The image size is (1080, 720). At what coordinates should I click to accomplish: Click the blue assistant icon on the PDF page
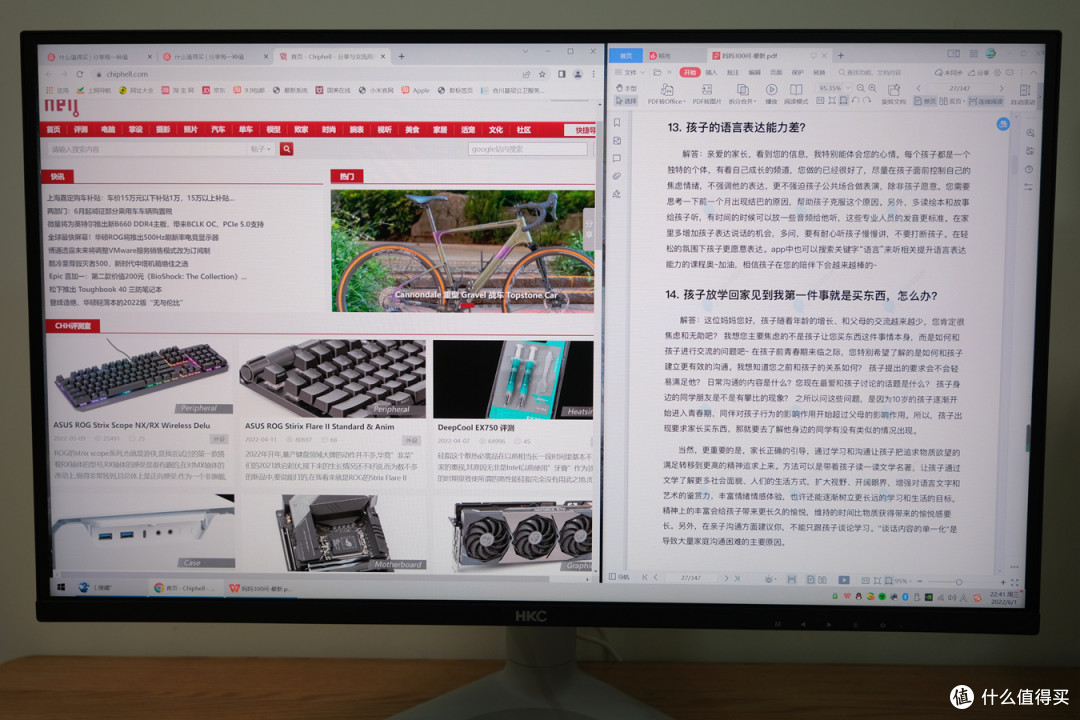pyautogui.click(x=1003, y=124)
